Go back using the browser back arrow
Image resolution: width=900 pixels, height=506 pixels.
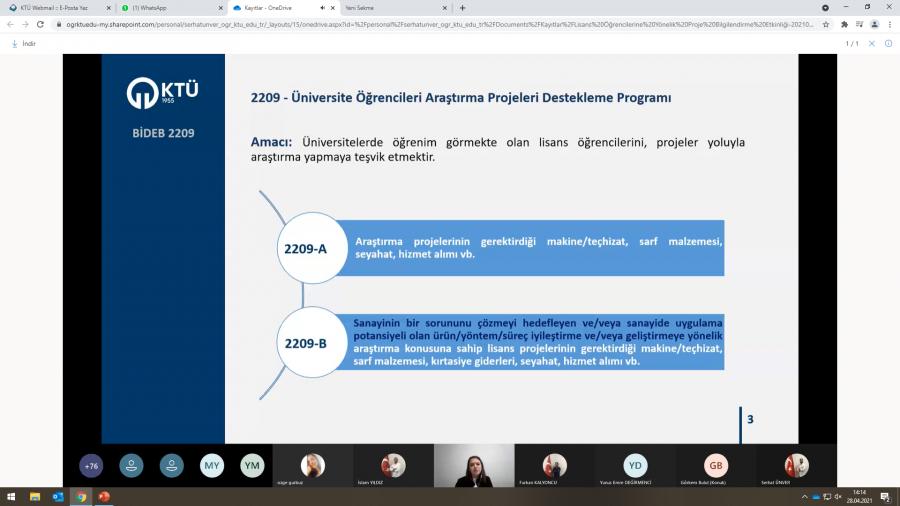pyautogui.click(x=10, y=24)
